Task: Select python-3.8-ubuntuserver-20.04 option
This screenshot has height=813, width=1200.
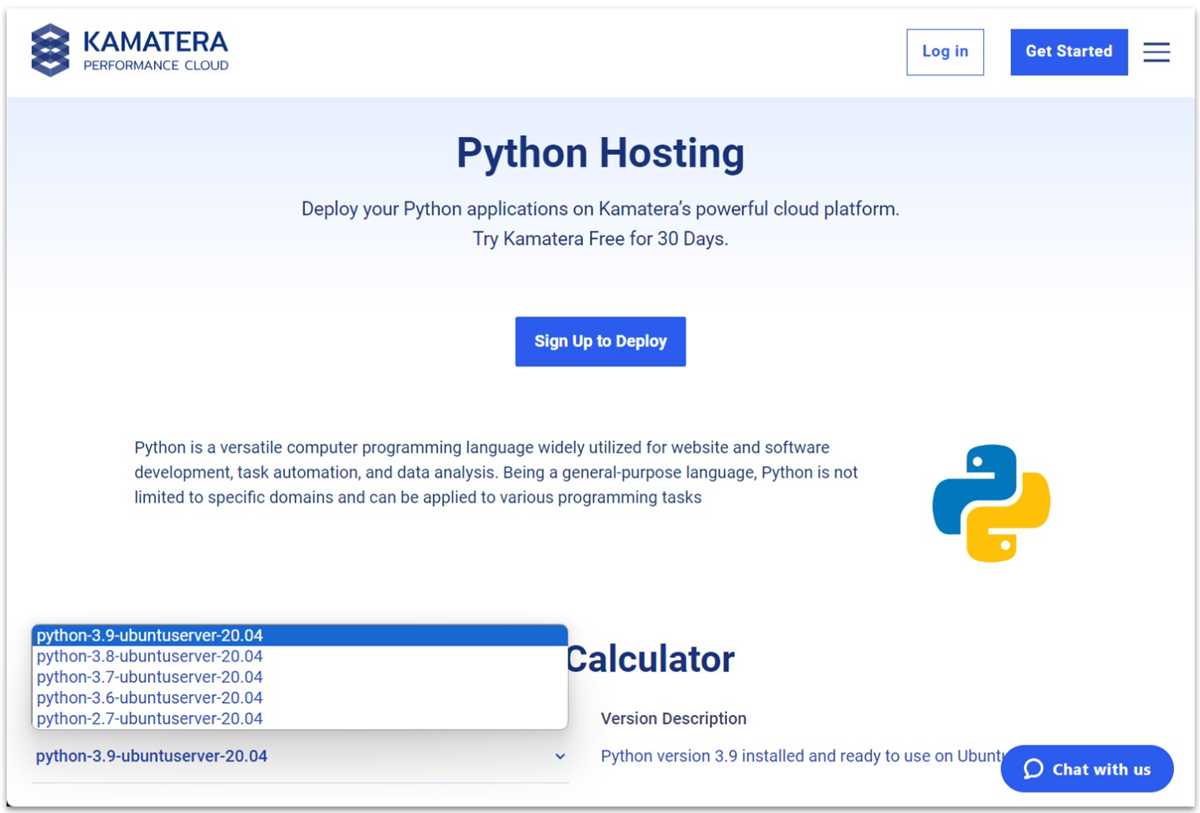Action: (x=300, y=657)
